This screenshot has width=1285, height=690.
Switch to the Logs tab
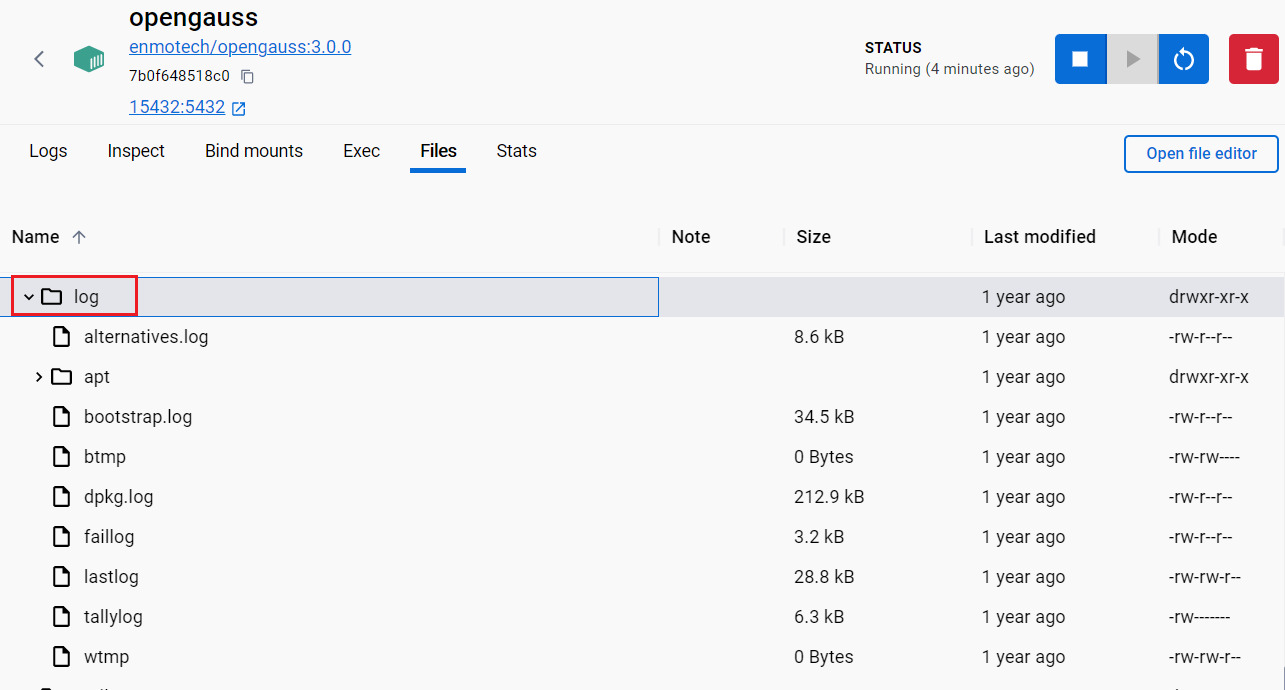[x=48, y=151]
